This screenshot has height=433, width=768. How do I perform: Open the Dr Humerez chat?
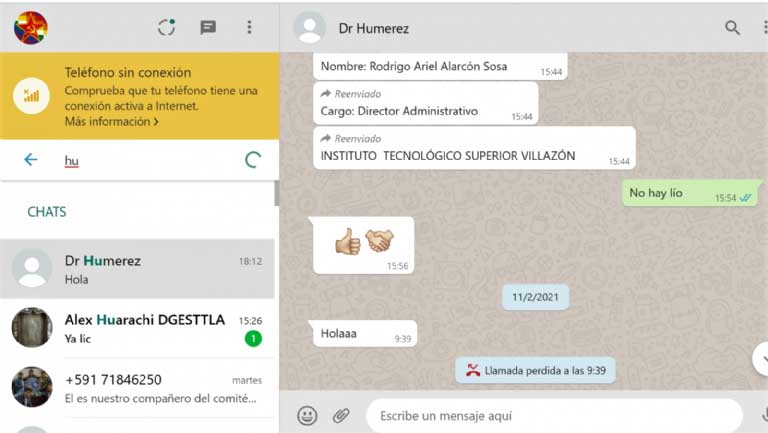pos(138,268)
